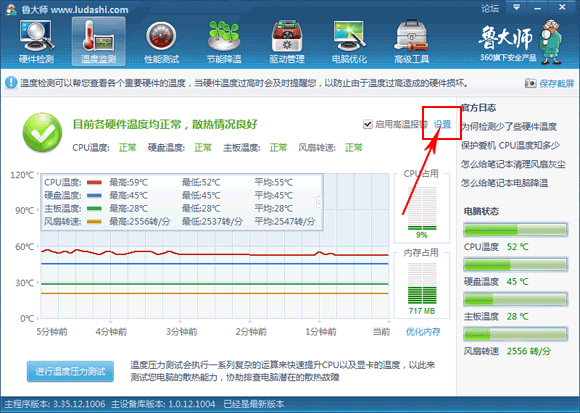Open the 电脑优化 computer optimization icon

click(x=349, y=42)
